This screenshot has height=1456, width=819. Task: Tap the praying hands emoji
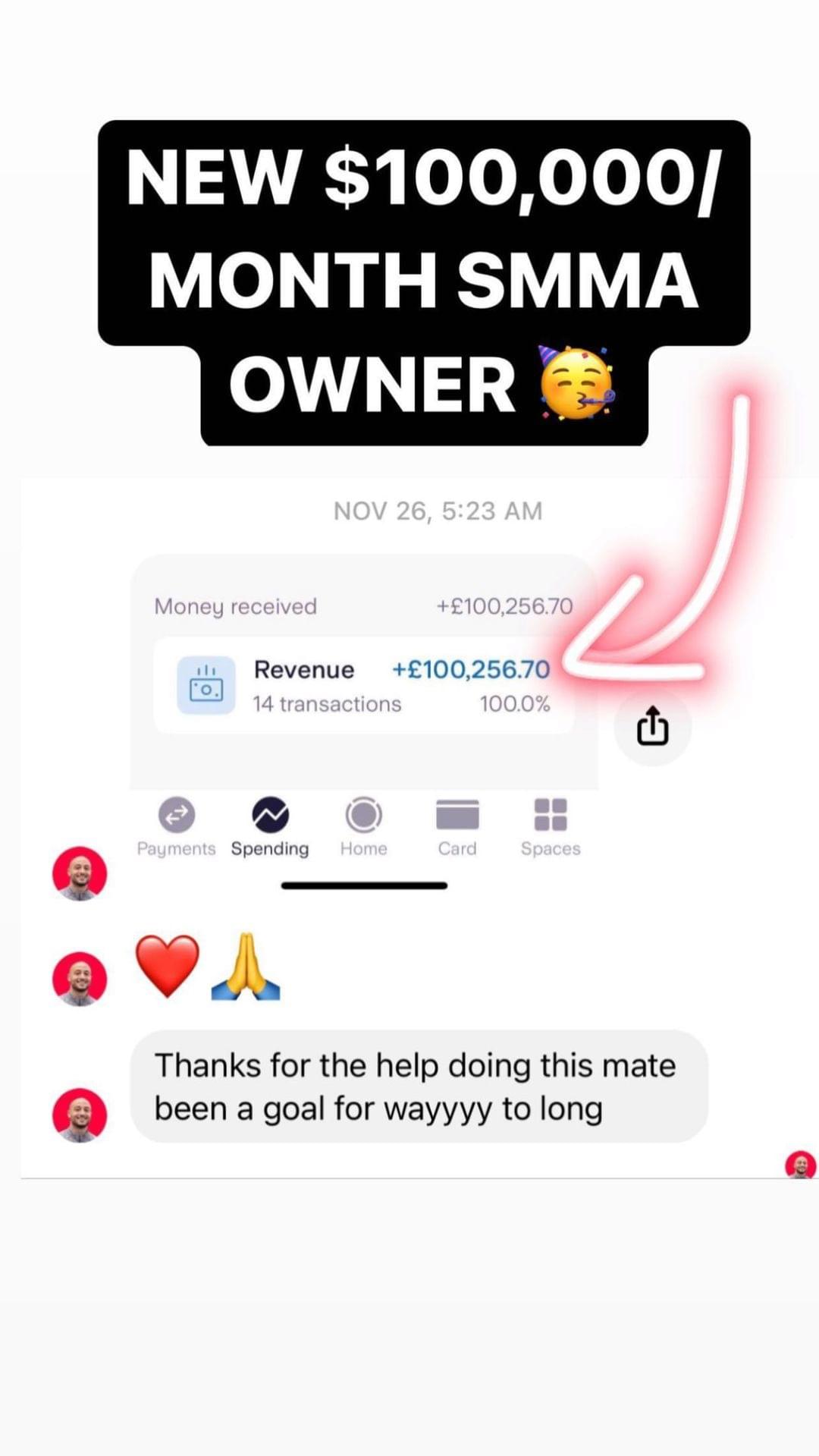[245, 966]
